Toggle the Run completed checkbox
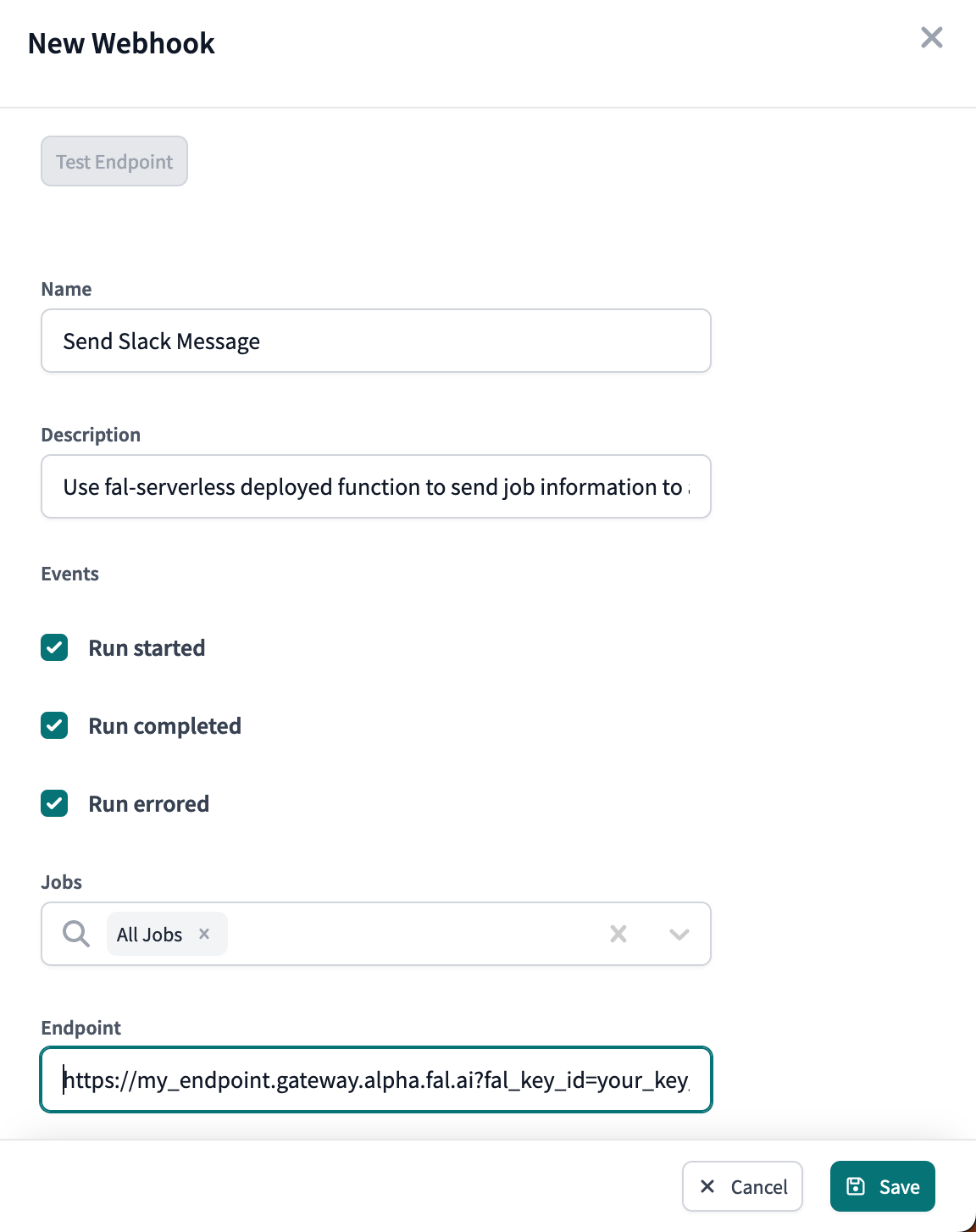The width and height of the screenshot is (976, 1232). [x=54, y=725]
